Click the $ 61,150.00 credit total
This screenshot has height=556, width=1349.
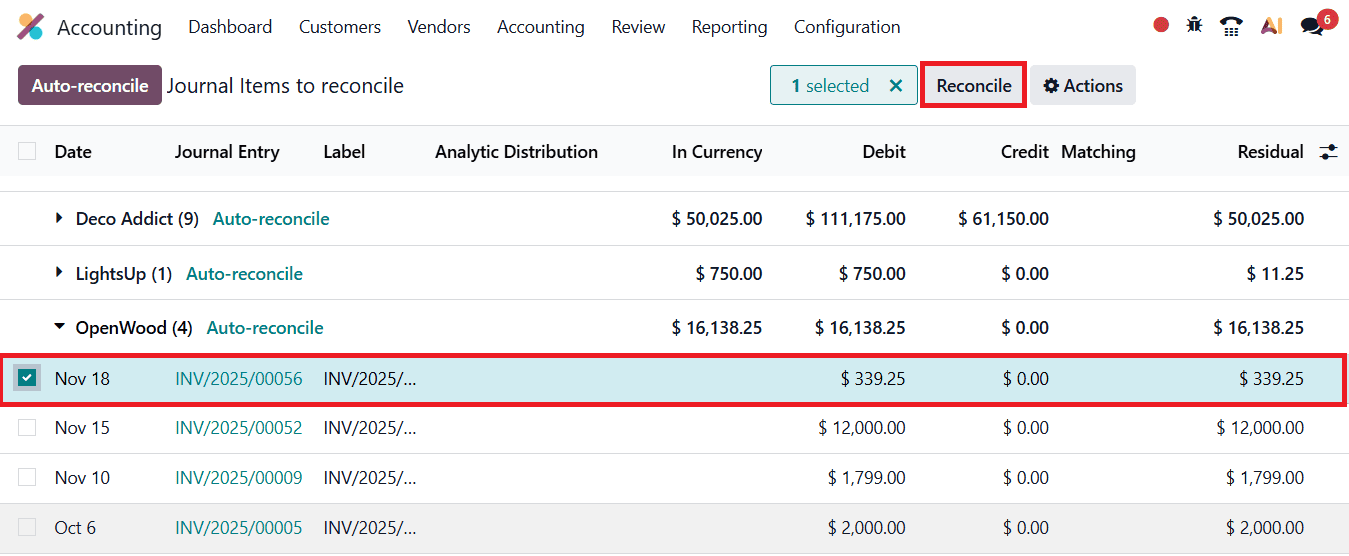tap(1003, 219)
